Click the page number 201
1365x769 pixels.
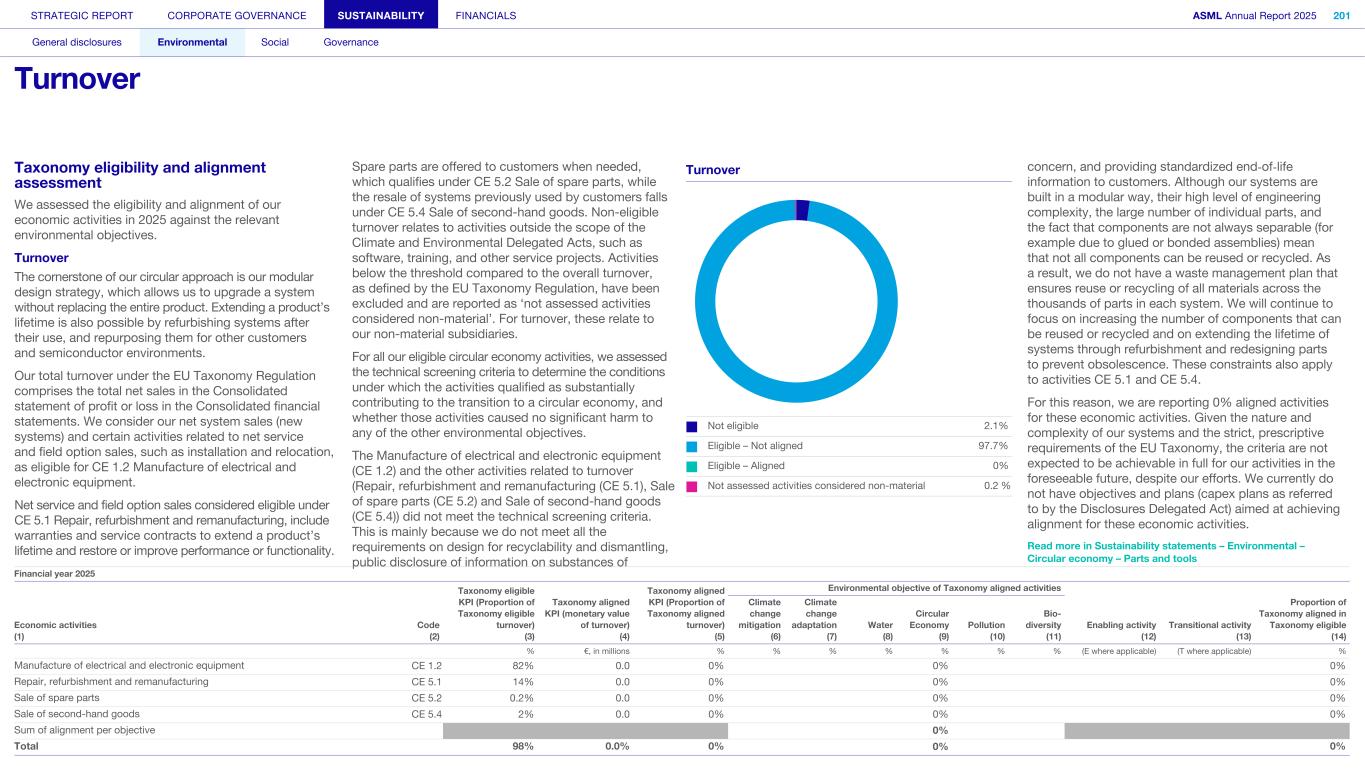click(x=1341, y=15)
